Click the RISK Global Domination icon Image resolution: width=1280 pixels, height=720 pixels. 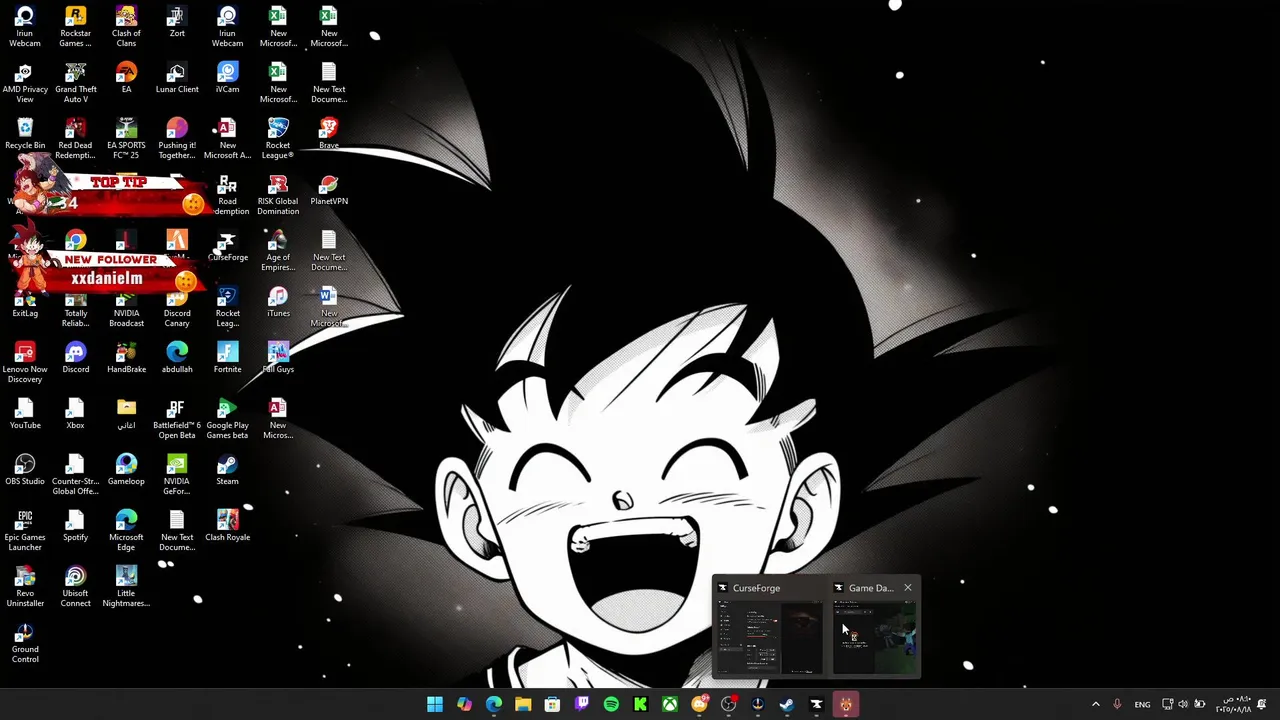tap(278, 195)
